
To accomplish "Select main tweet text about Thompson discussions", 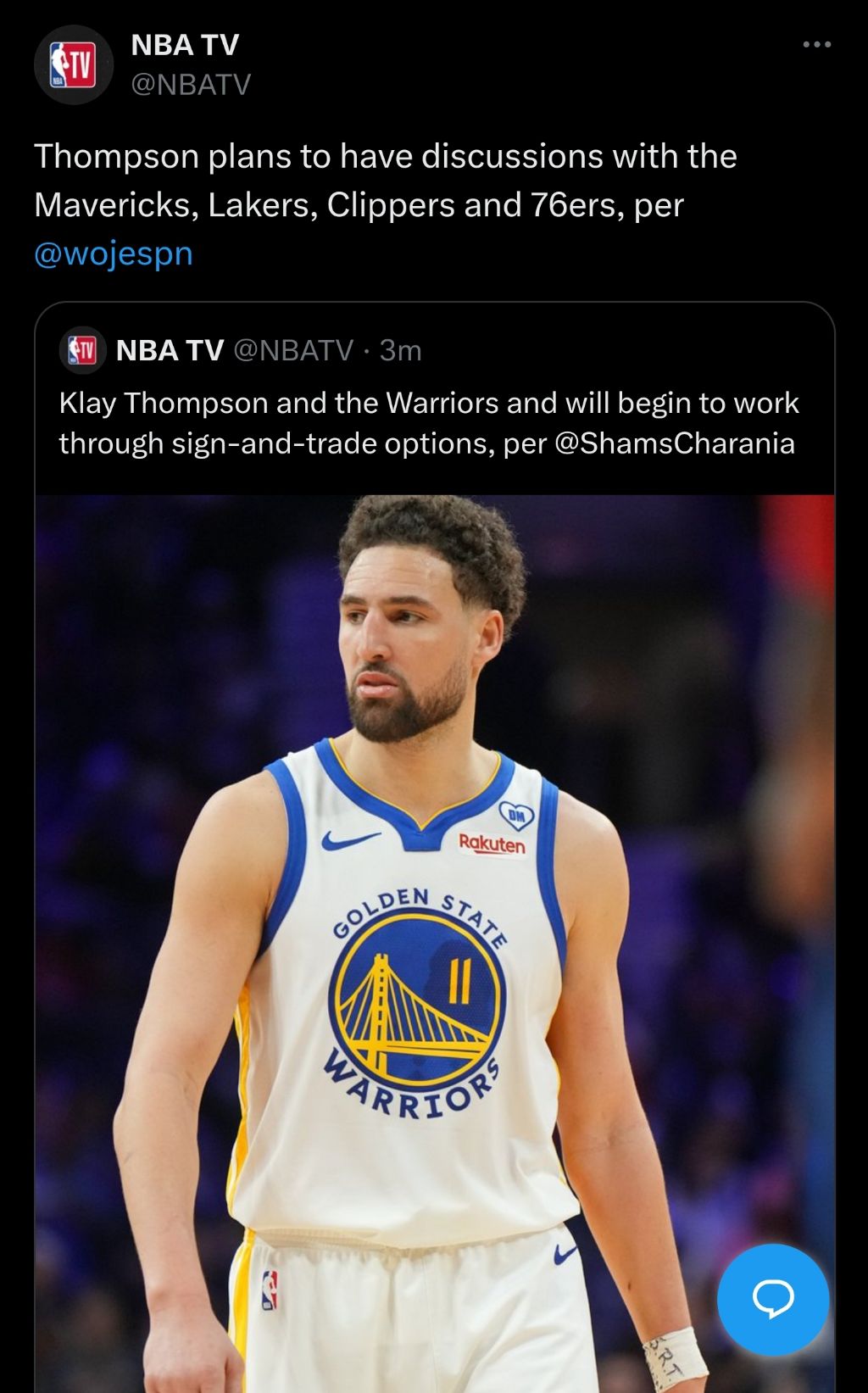I will click(x=386, y=181).
